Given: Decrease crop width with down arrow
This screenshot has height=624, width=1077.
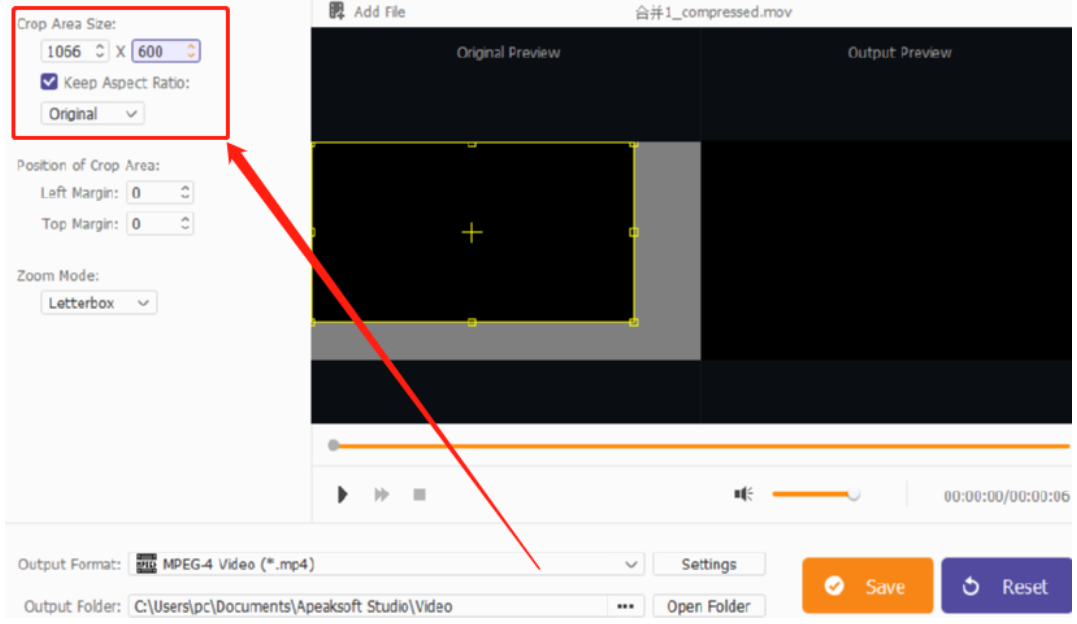Looking at the screenshot, I should pos(100,56).
